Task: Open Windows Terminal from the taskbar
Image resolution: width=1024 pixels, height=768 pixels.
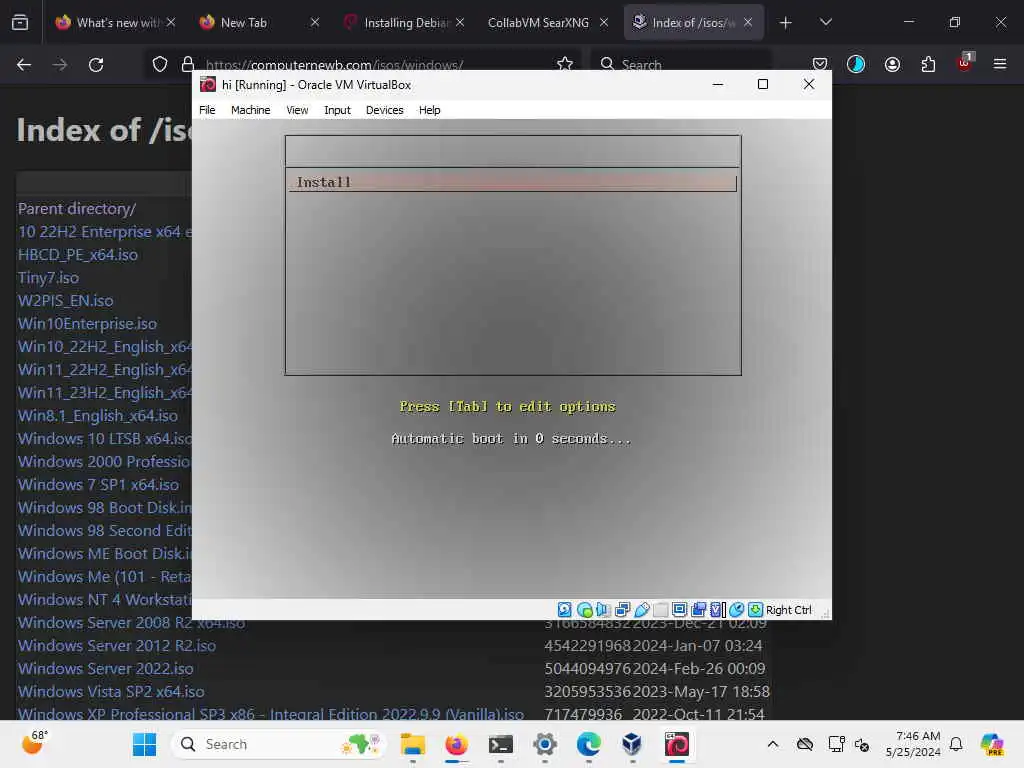Action: click(500, 744)
